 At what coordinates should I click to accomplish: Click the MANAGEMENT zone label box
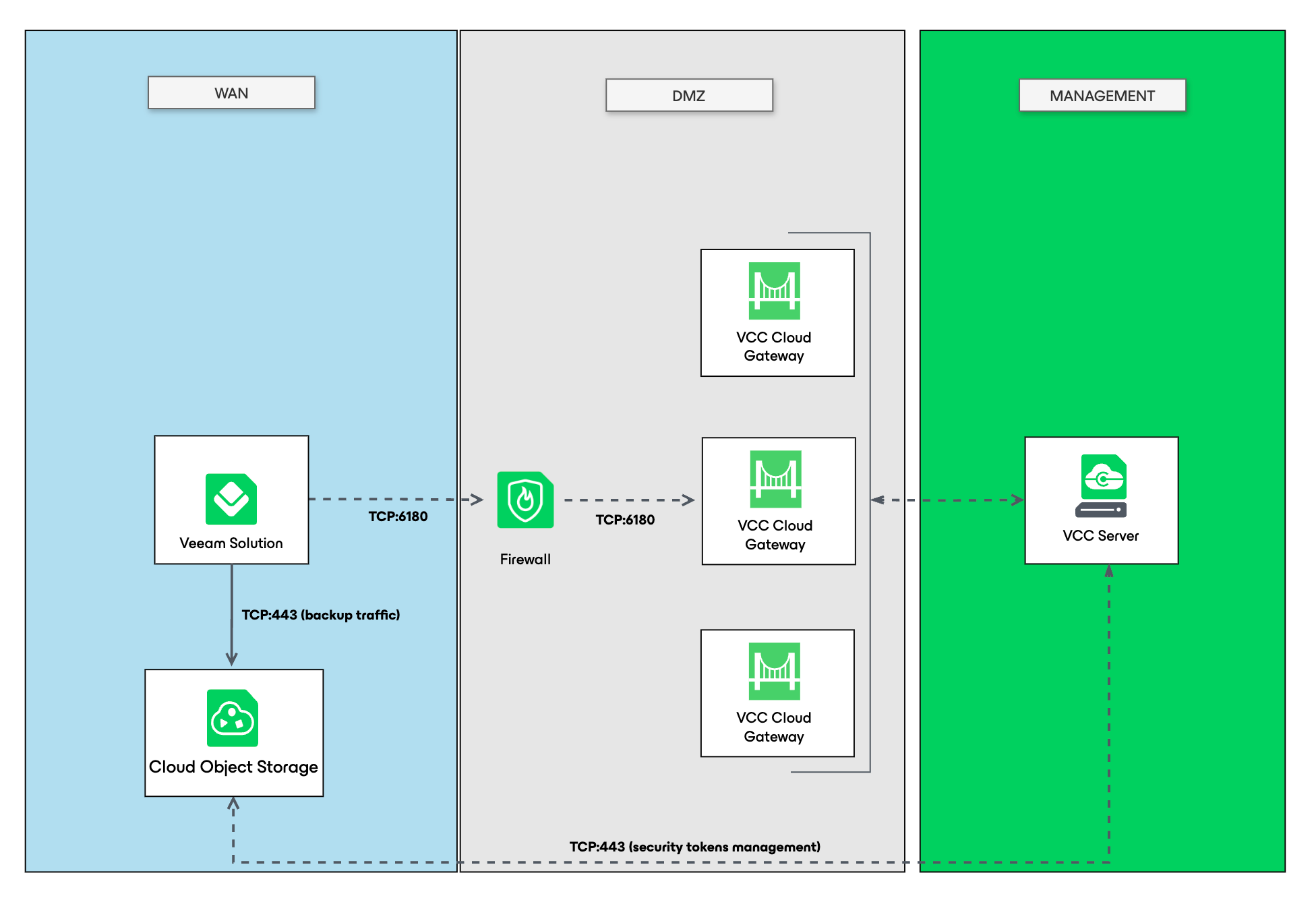pos(1102,96)
